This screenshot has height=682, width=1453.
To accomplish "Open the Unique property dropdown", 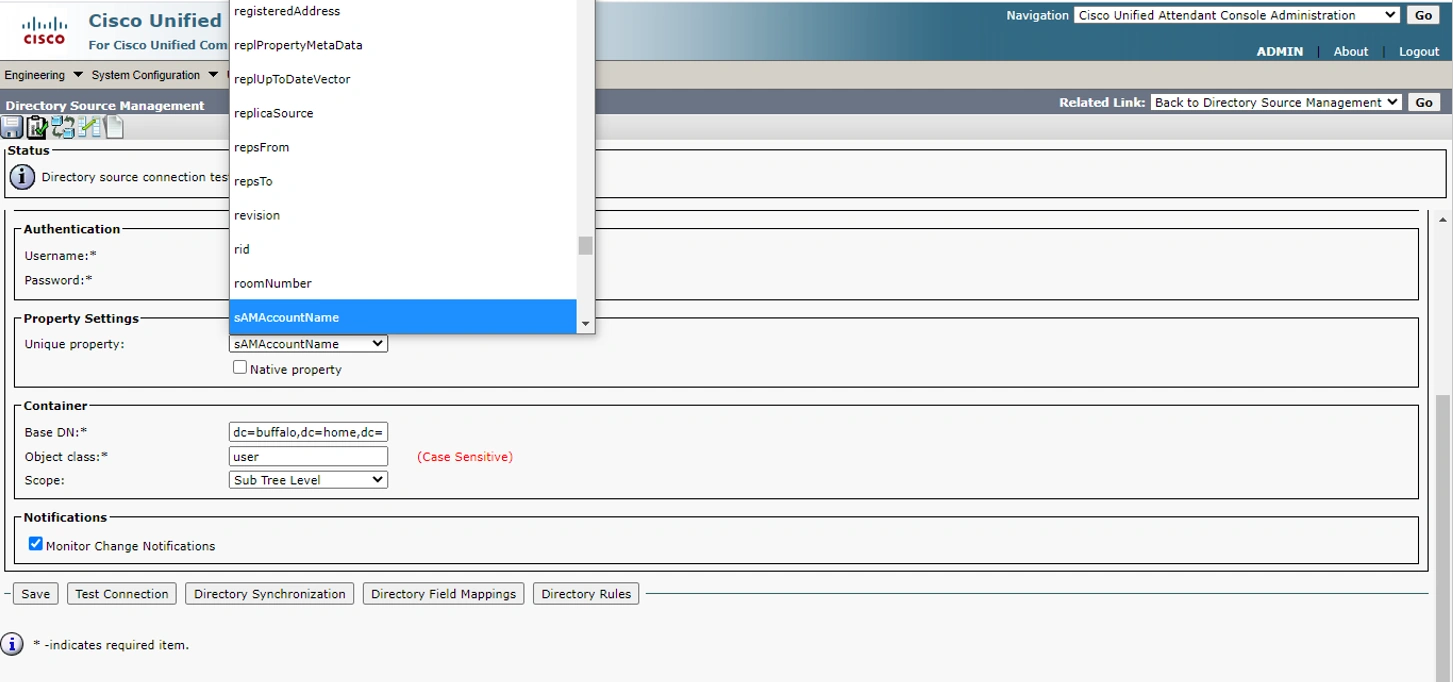I will pyautogui.click(x=308, y=344).
